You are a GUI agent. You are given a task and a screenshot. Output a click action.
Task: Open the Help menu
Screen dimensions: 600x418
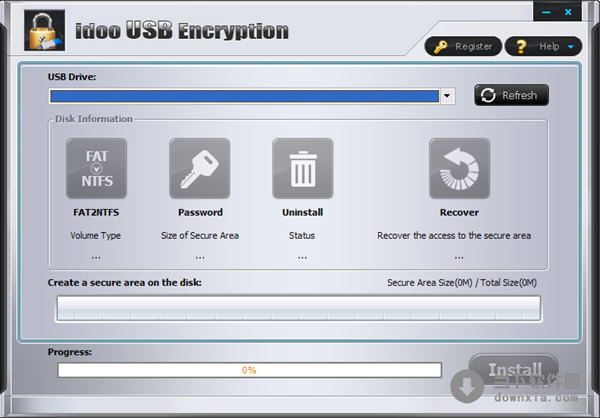(543, 46)
